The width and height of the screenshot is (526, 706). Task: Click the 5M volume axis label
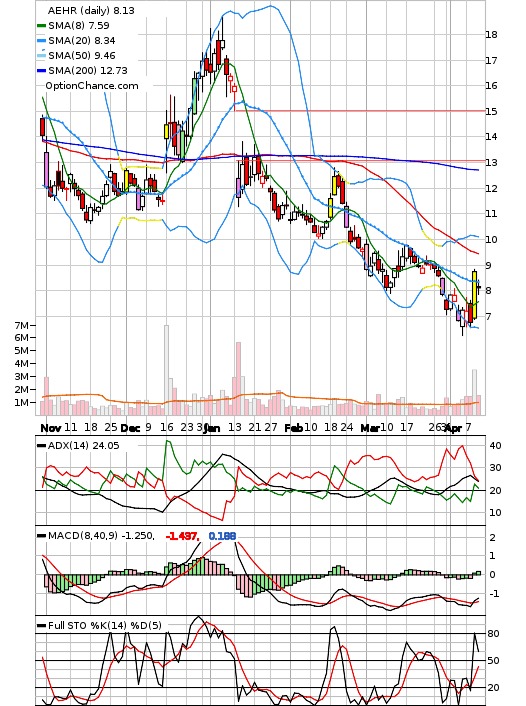[22, 350]
